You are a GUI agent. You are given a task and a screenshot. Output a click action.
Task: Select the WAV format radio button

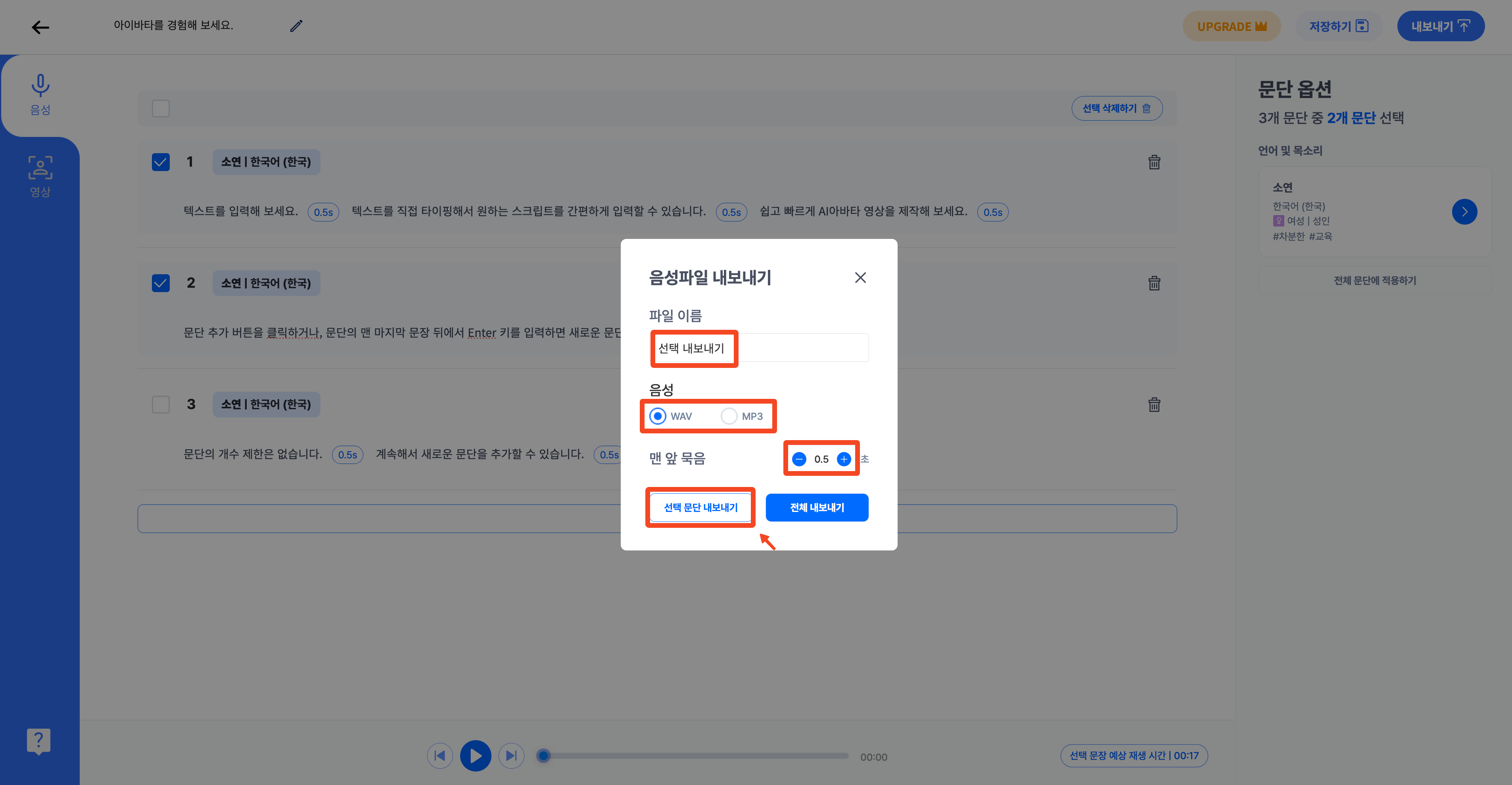[657, 416]
